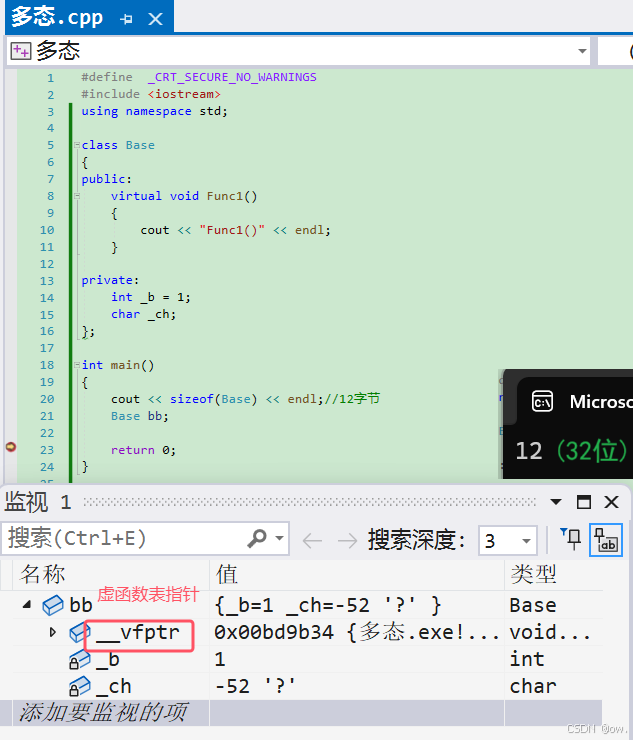Viewport: 633px width, 740px height.
Task: Go to next search result arrow
Action: (347, 540)
